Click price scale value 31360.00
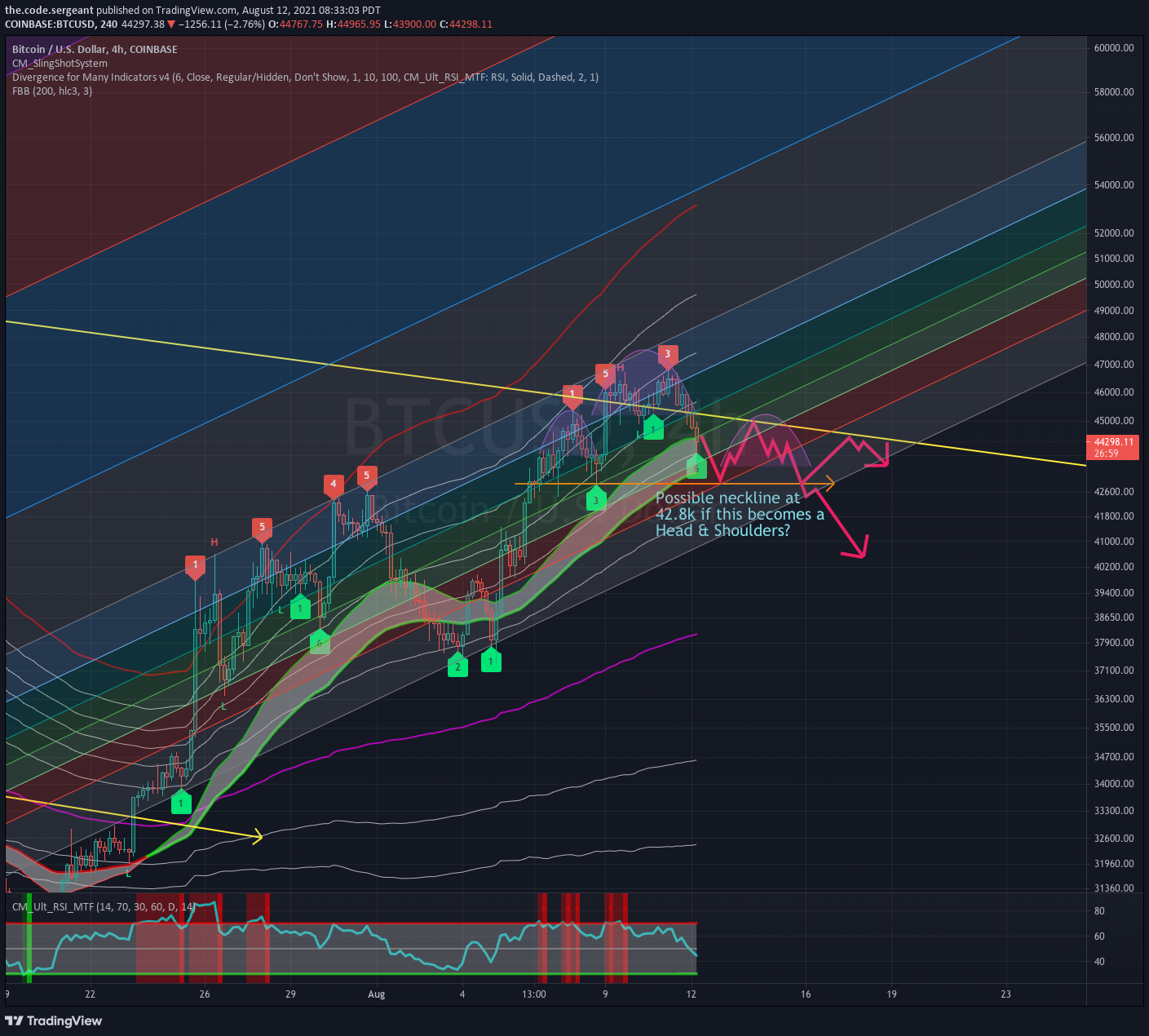 1114,888
